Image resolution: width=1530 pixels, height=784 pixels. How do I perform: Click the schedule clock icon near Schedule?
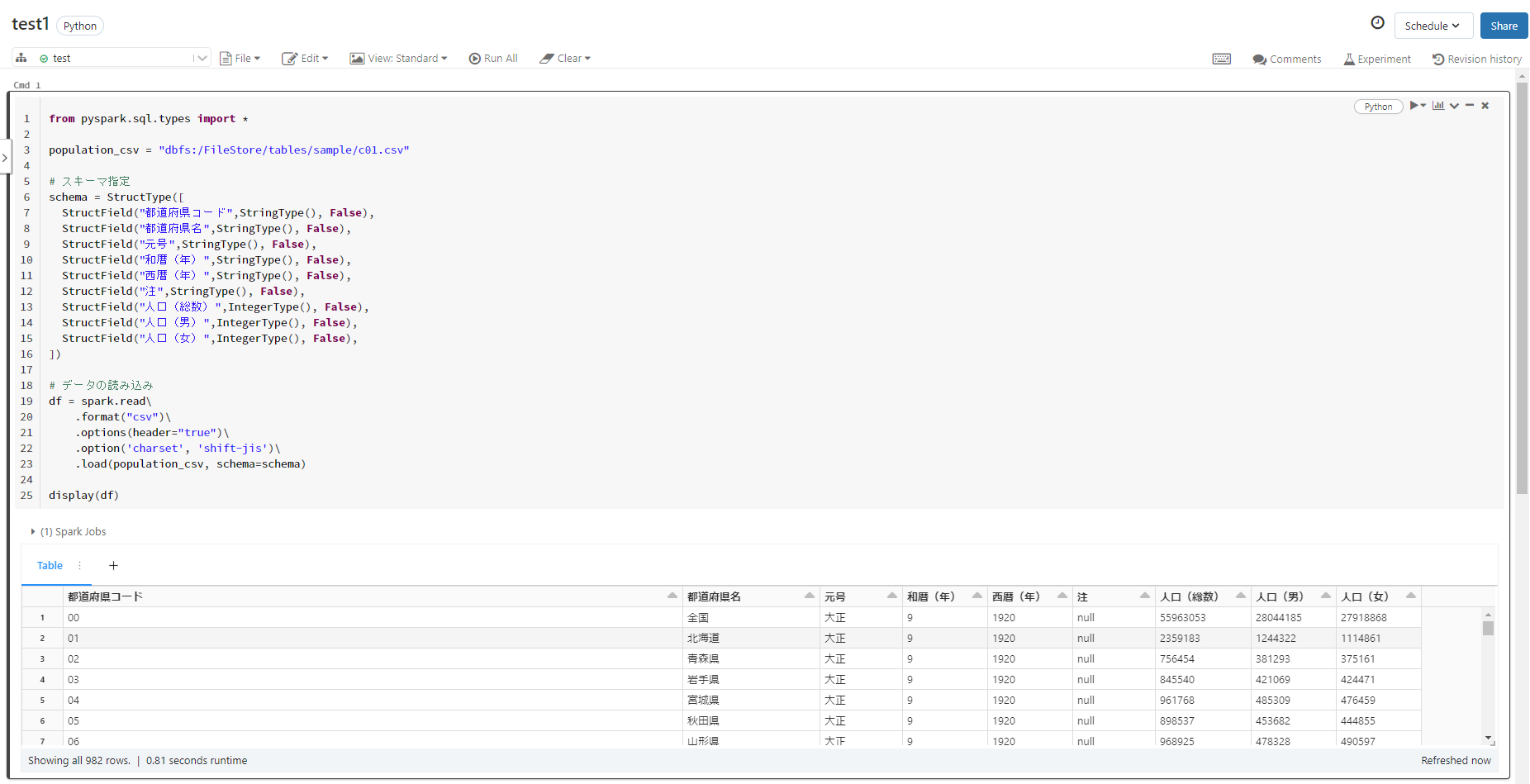tap(1377, 22)
